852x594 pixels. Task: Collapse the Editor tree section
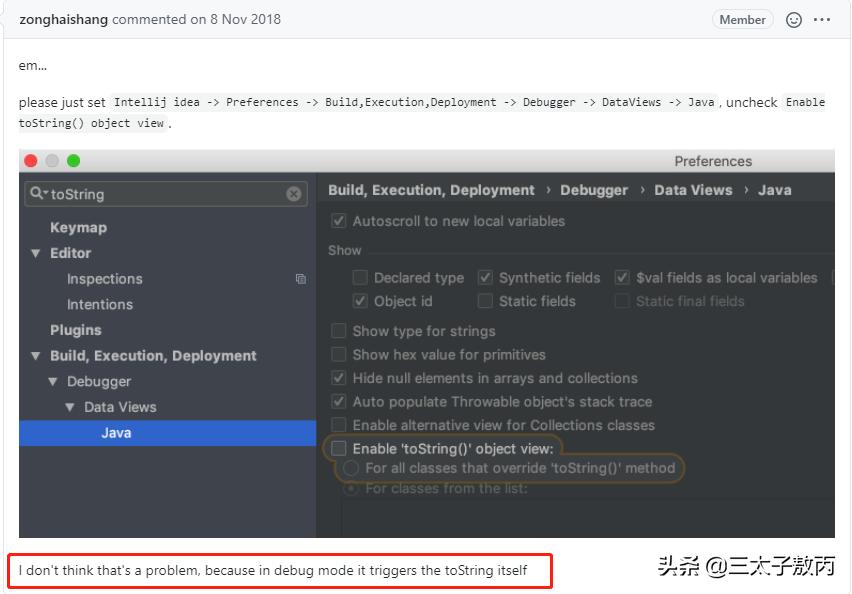pyautogui.click(x=36, y=254)
